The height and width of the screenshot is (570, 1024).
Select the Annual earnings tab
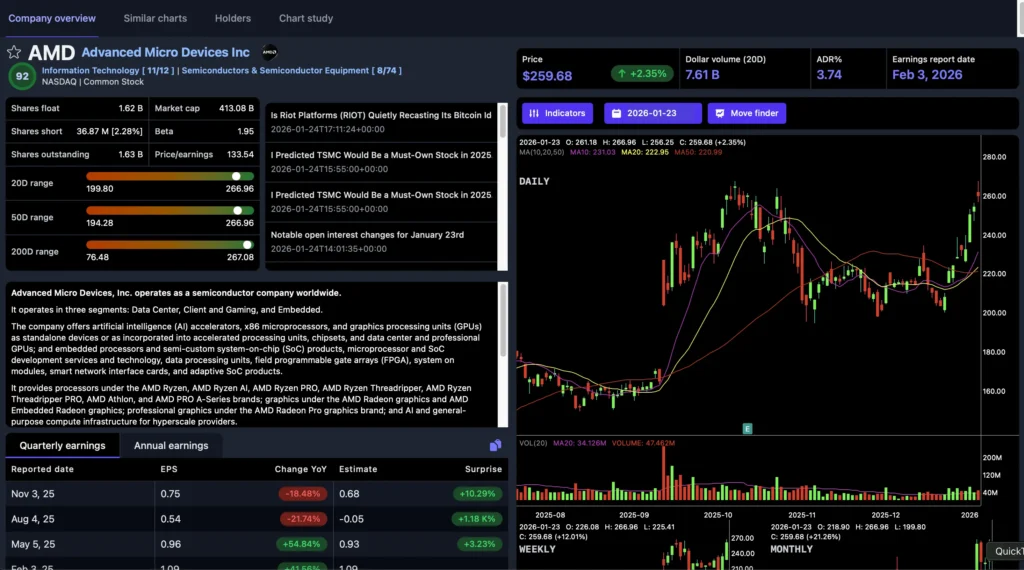[171, 445]
